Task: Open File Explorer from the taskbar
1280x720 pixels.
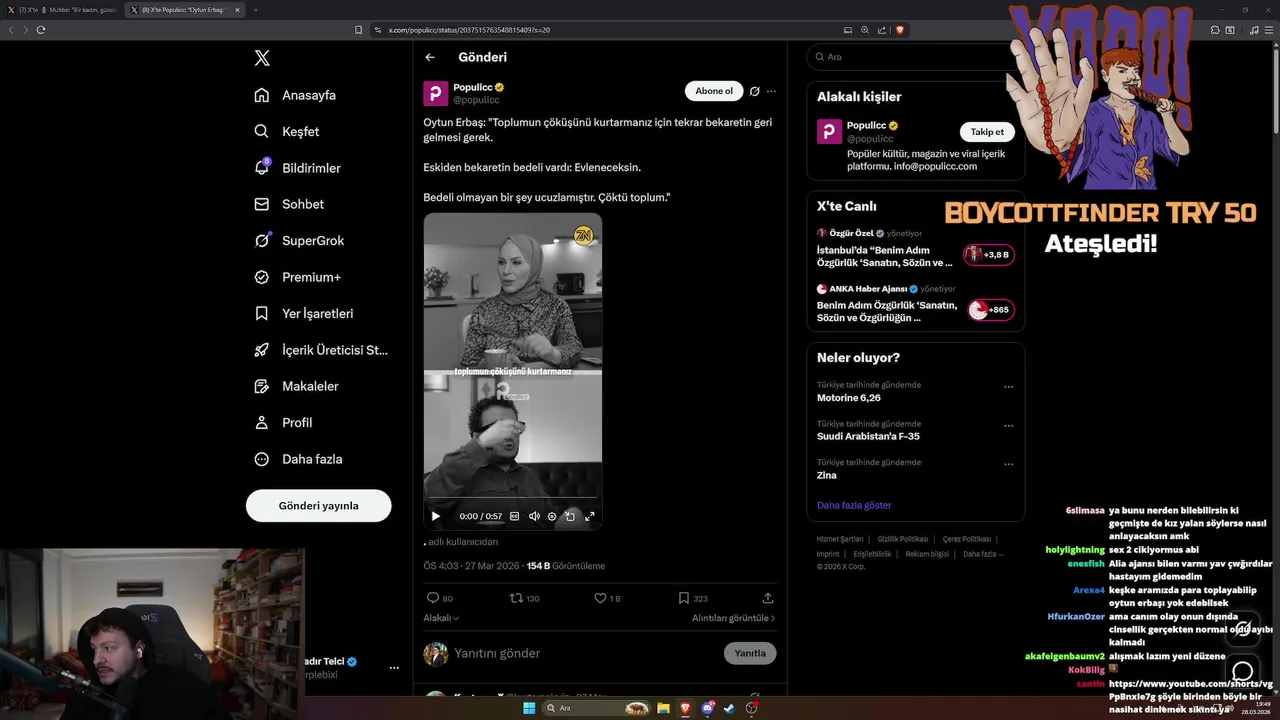Action: [663, 708]
